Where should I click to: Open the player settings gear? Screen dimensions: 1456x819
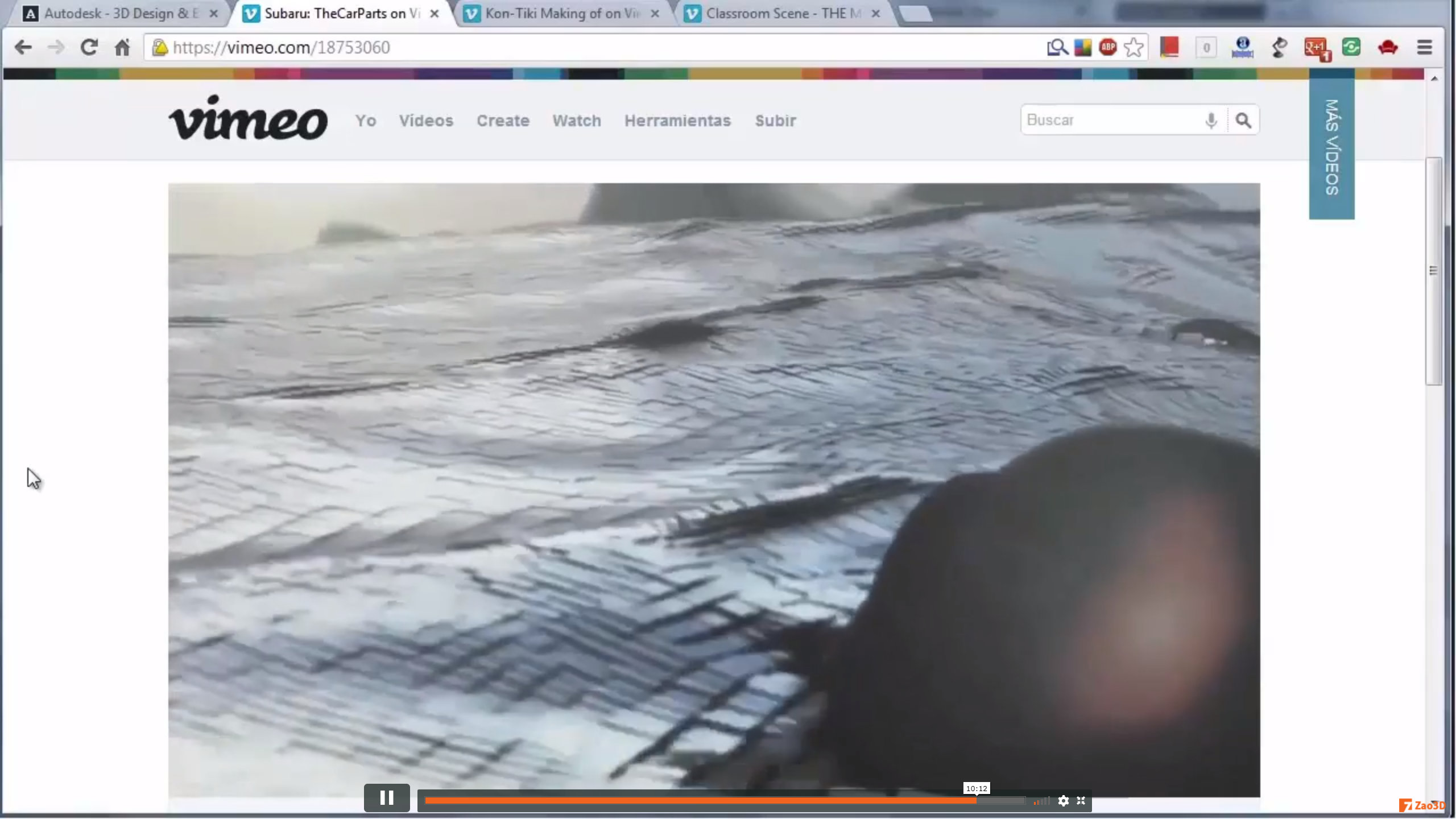click(1063, 801)
